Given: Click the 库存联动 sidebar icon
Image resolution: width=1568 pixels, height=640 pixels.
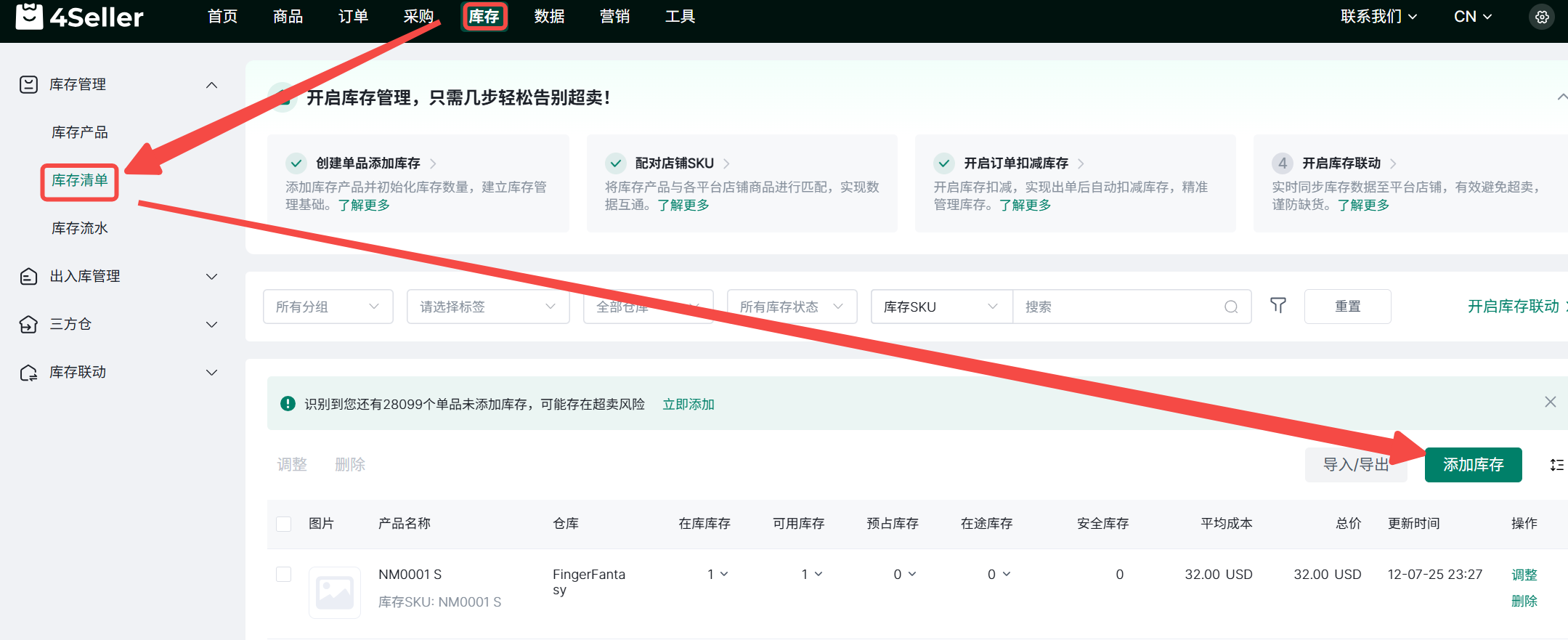Looking at the screenshot, I should [28, 373].
